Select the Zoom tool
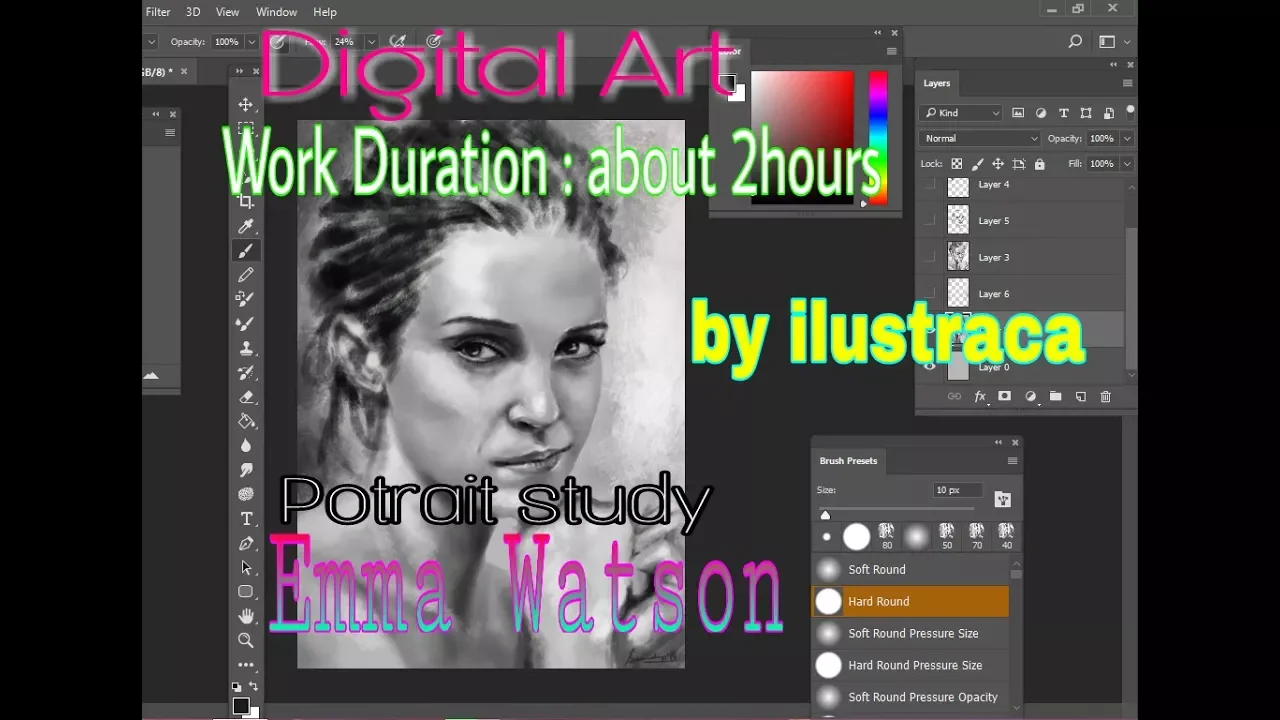This screenshot has height=720, width=1280. [246, 640]
